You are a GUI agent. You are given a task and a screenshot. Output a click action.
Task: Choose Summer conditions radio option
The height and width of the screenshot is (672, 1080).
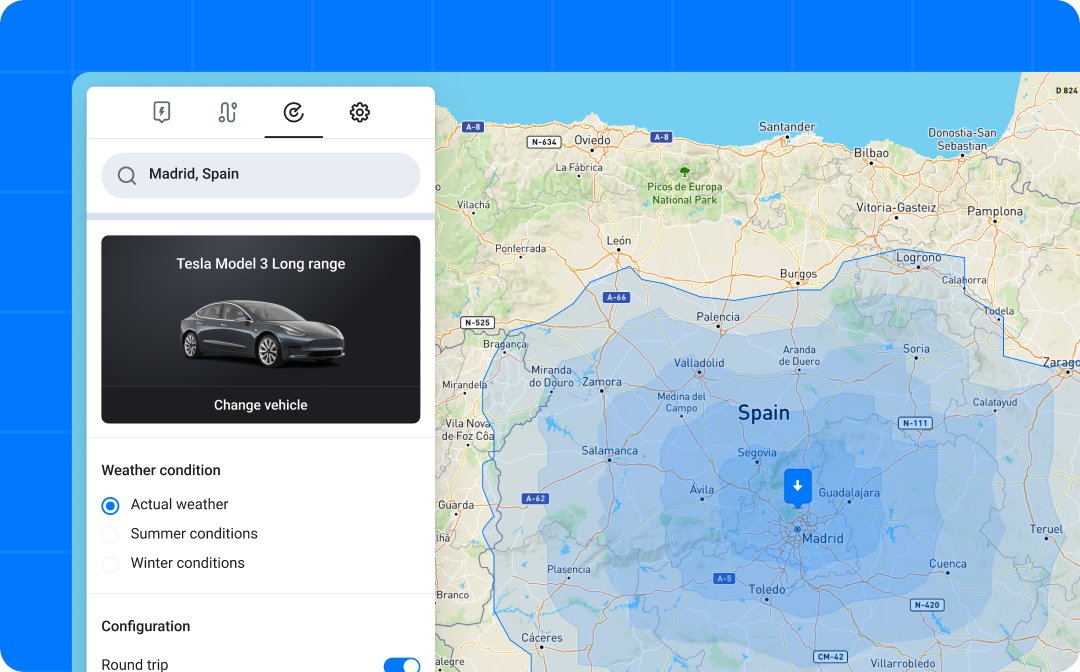click(x=110, y=534)
